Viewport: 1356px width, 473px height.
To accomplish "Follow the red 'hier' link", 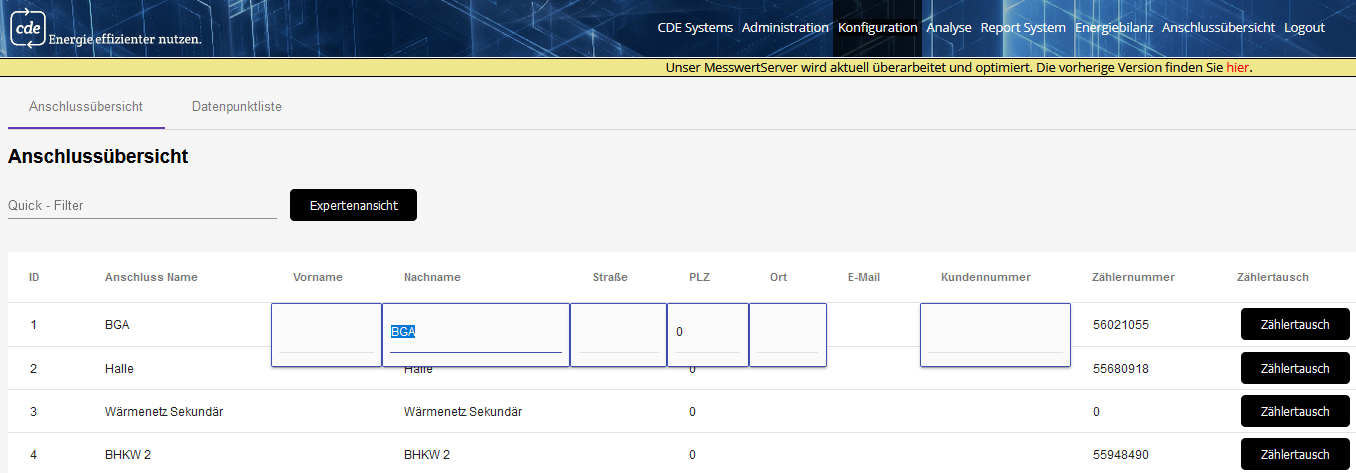I will (1238, 68).
